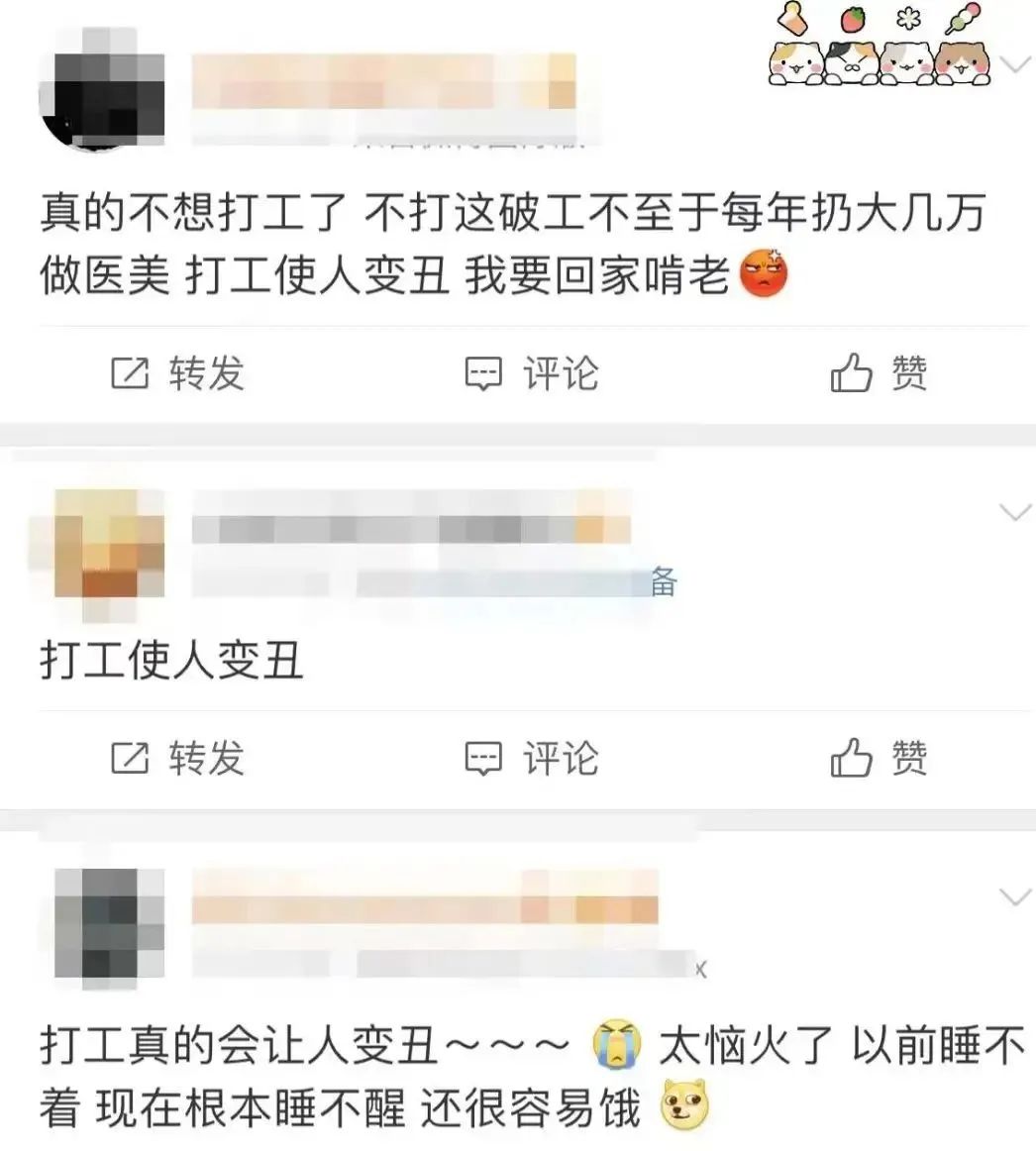Tap the repost icon on the first post
Screen dimensions: 1036x1151
pyautogui.click(x=130, y=372)
